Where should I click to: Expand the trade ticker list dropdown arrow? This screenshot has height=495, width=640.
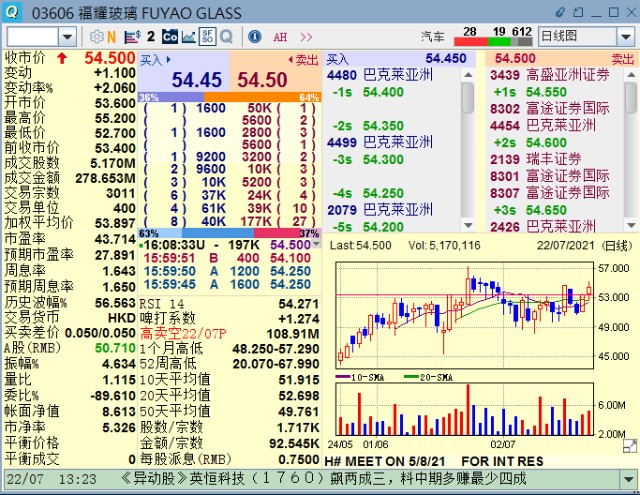316,244
